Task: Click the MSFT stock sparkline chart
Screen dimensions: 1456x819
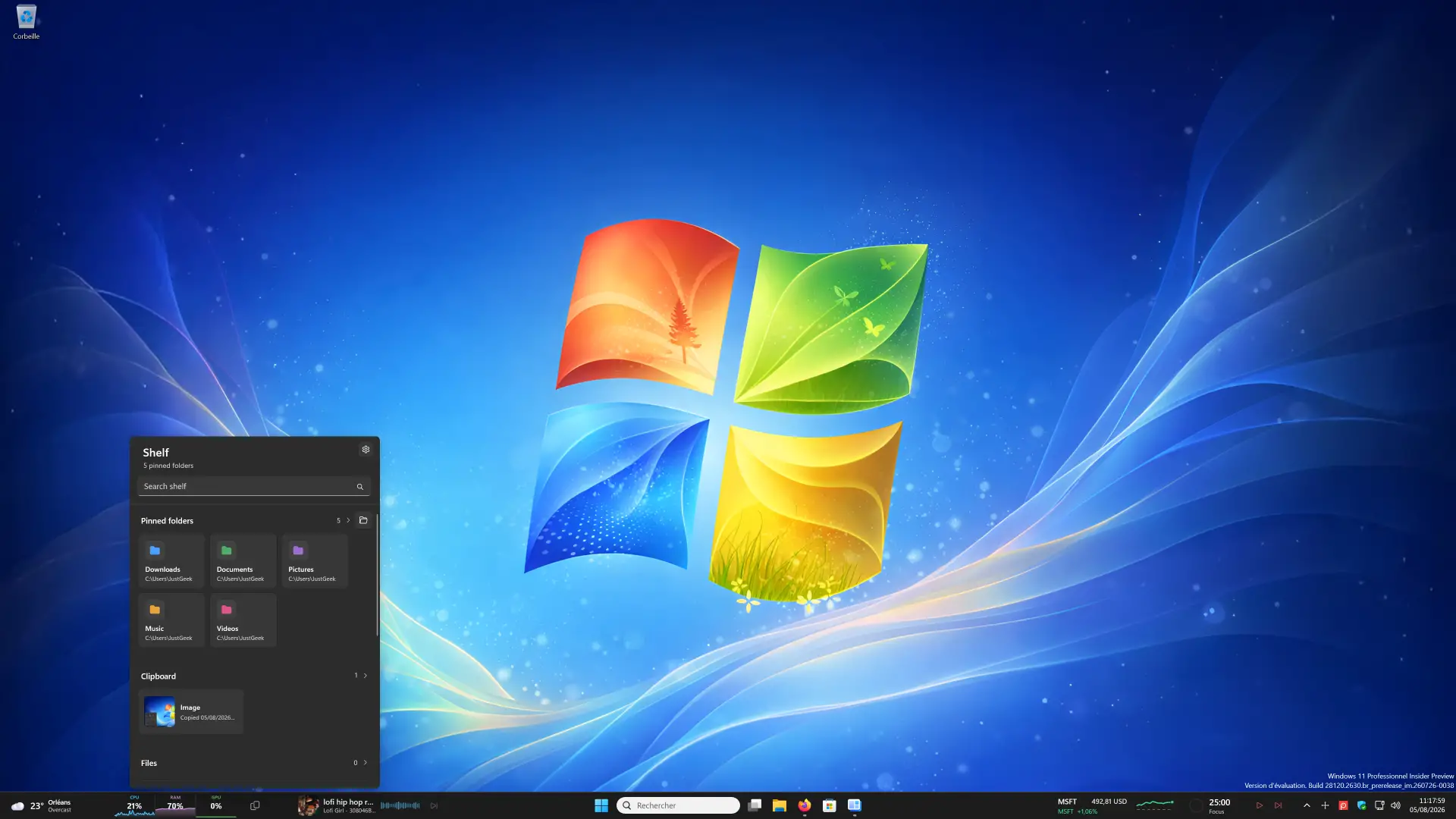Action: click(1154, 805)
